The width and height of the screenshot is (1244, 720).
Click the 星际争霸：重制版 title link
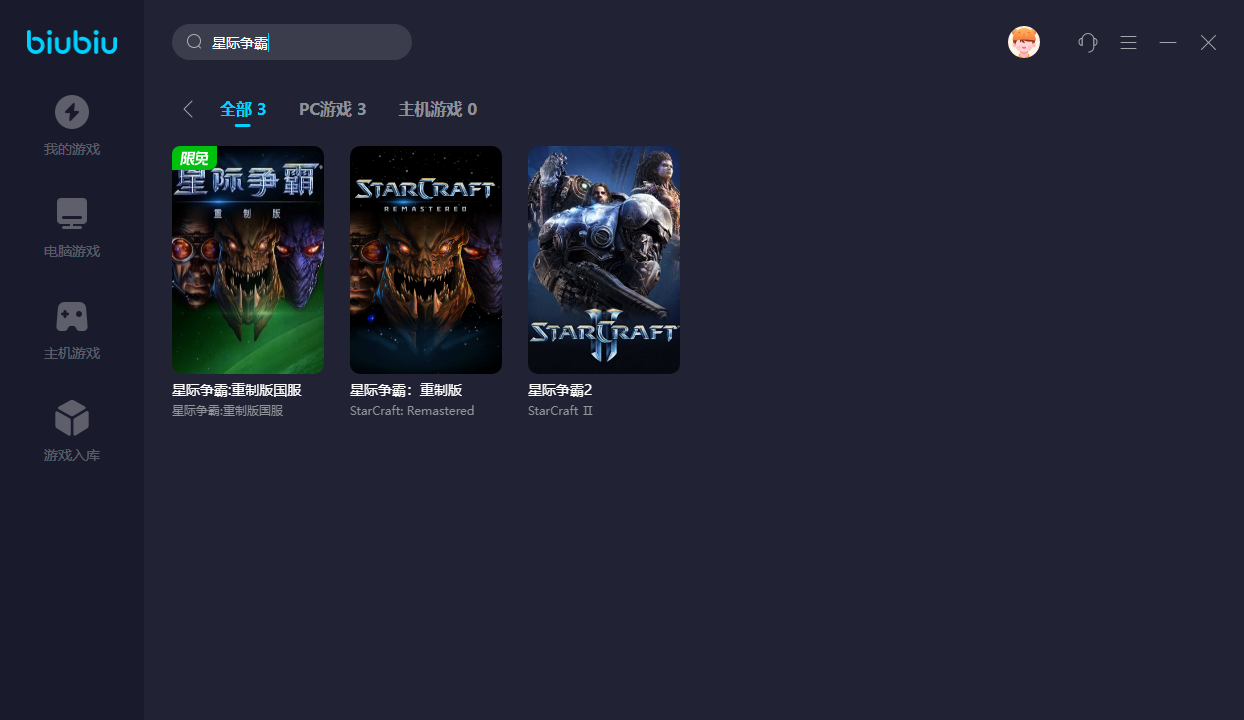[406, 390]
